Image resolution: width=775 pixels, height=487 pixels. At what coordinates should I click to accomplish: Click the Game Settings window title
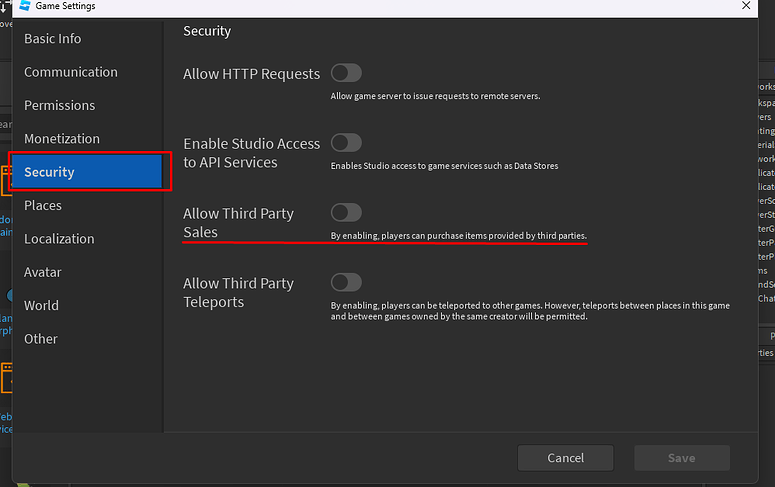pos(65,6)
